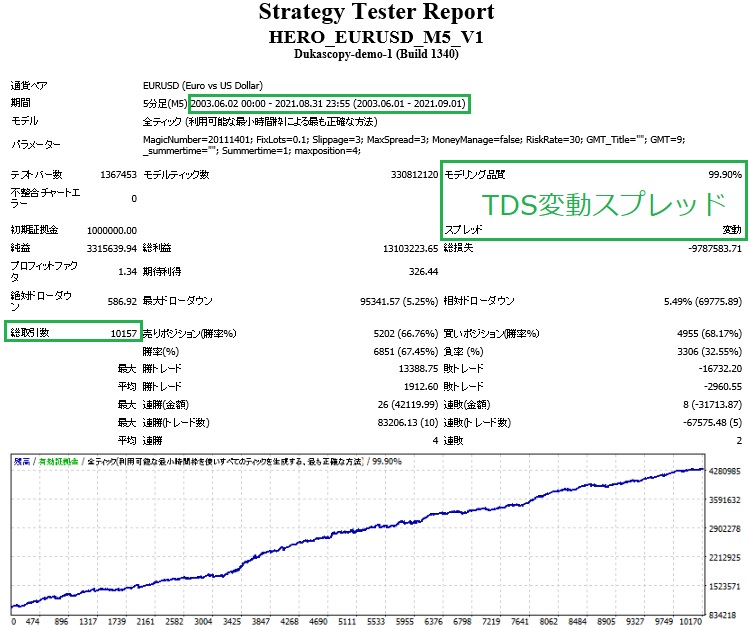Click the gross profit value 13103223.65
The width and height of the screenshot is (749, 628).
tap(410, 248)
